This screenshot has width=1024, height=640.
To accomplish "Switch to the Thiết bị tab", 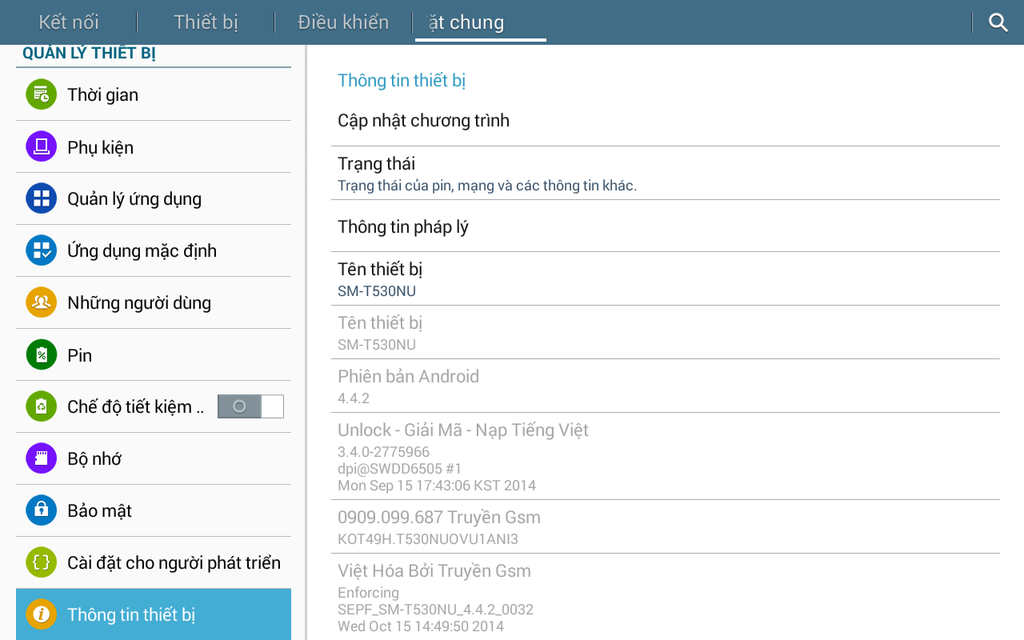I will coord(206,22).
